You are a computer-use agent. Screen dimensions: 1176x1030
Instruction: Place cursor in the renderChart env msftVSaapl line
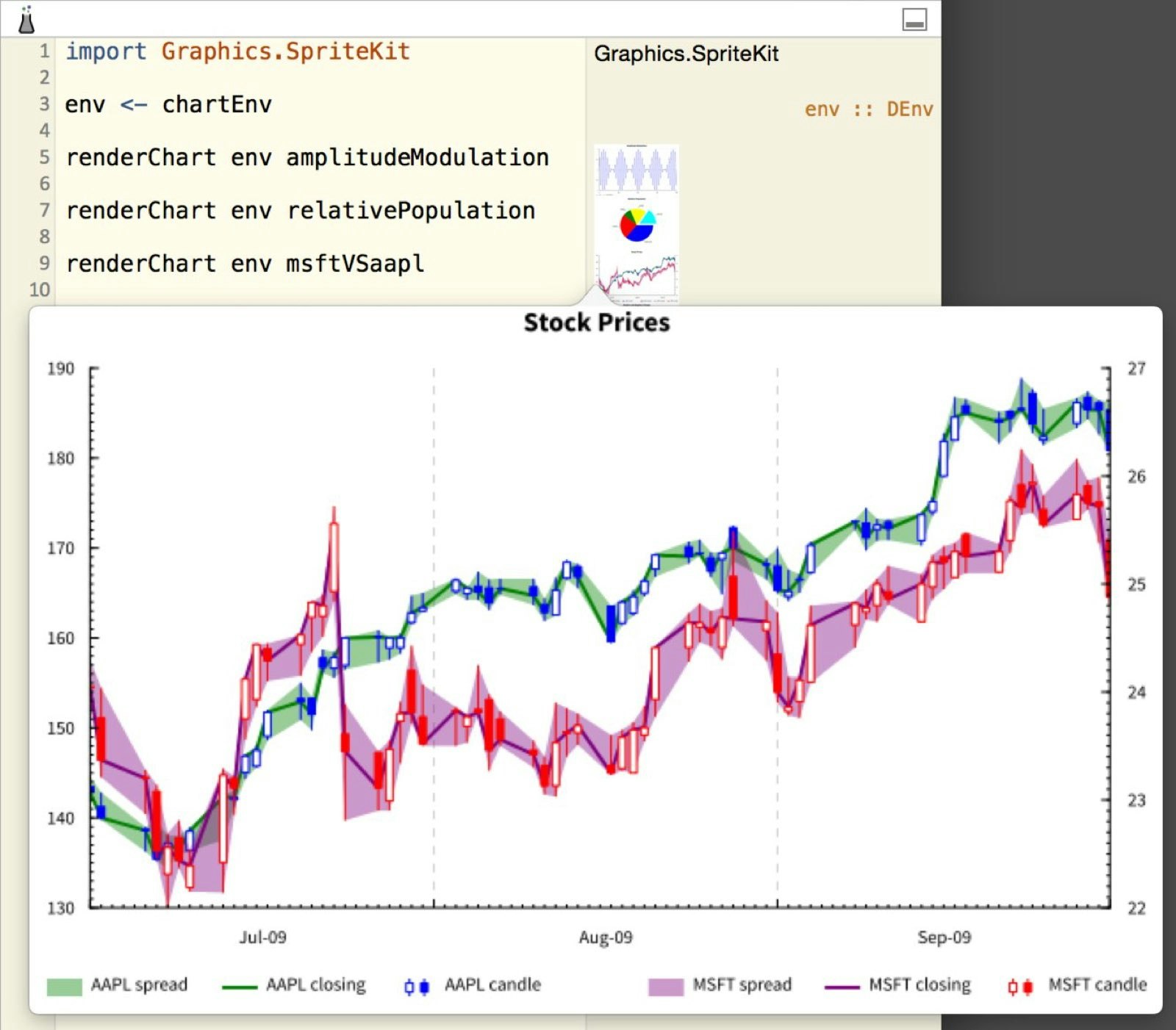[x=245, y=263]
